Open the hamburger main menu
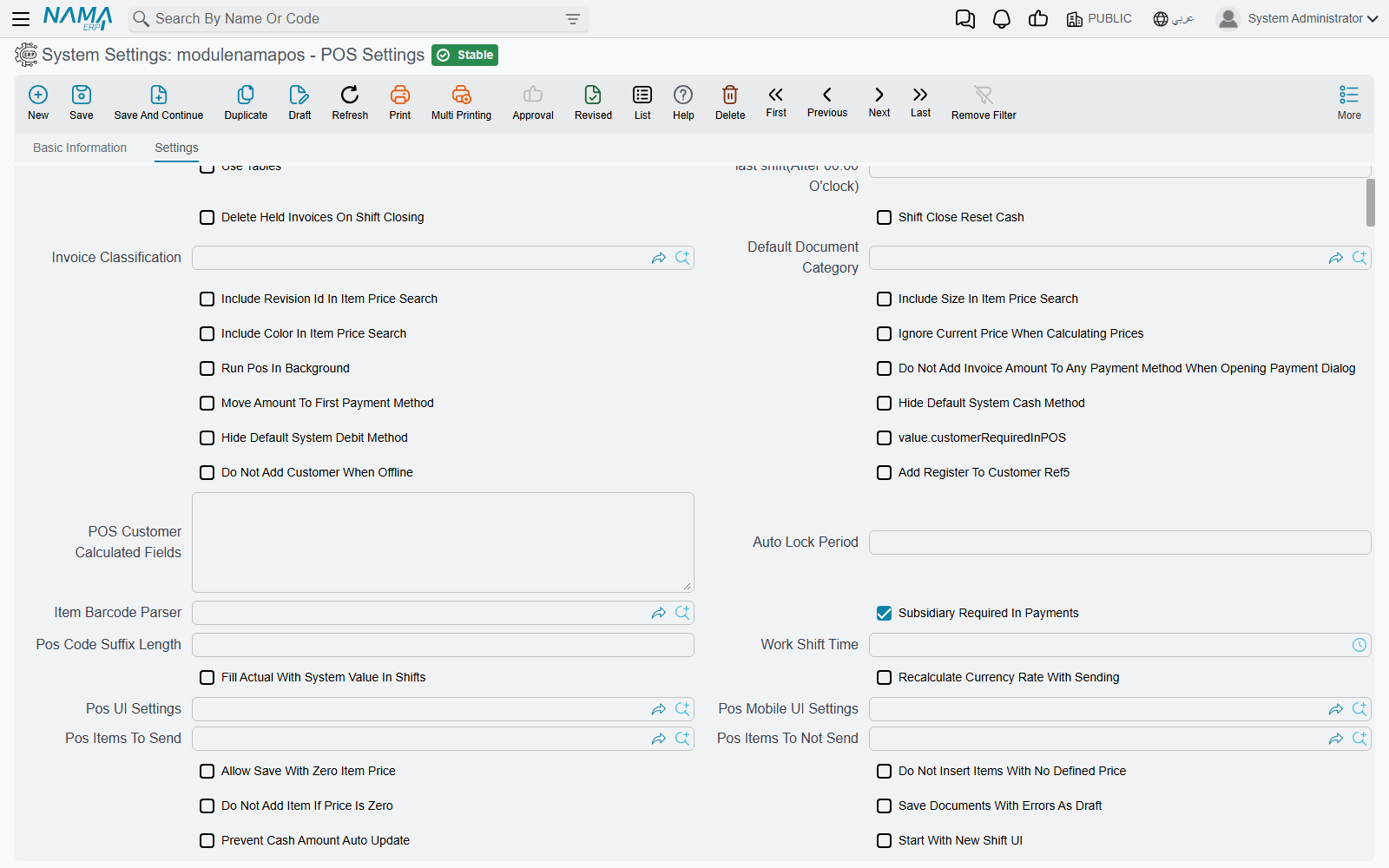1389x868 pixels. pyautogui.click(x=21, y=18)
